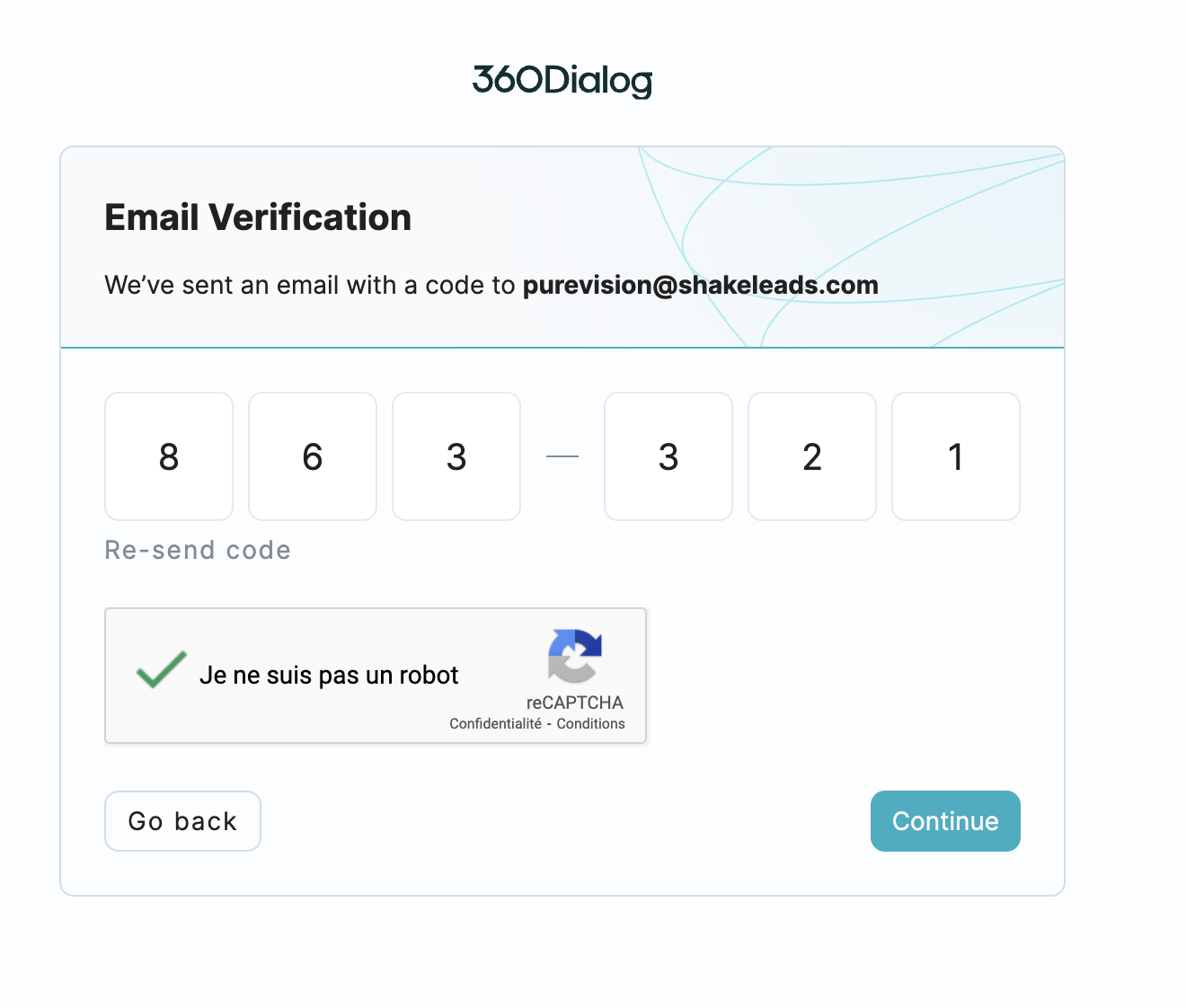Click the last code box containing 1
1186x1008 pixels.
(x=956, y=456)
